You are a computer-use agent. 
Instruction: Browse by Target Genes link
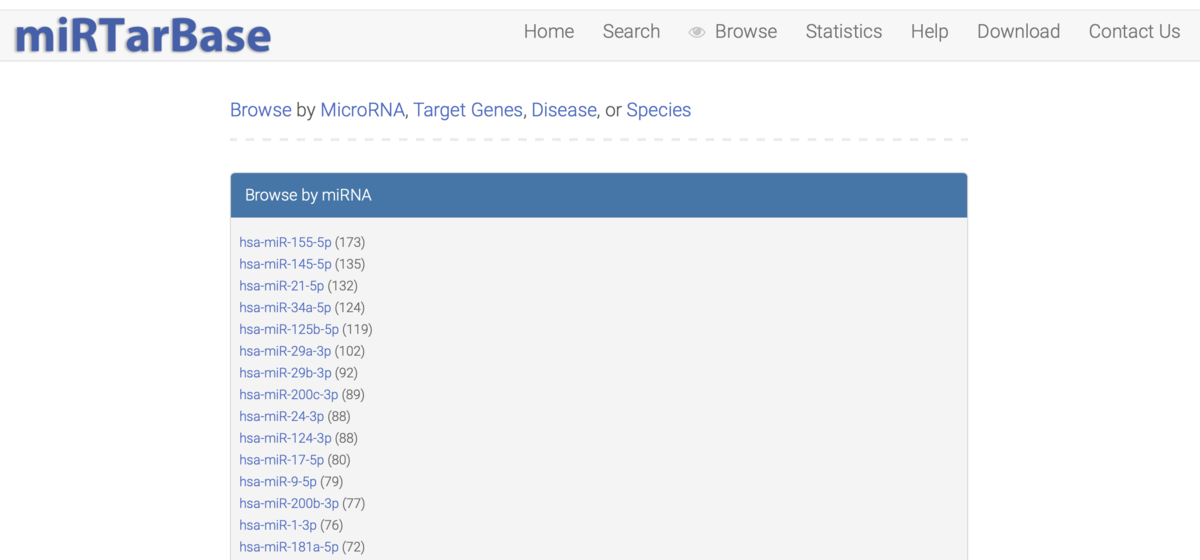click(468, 110)
